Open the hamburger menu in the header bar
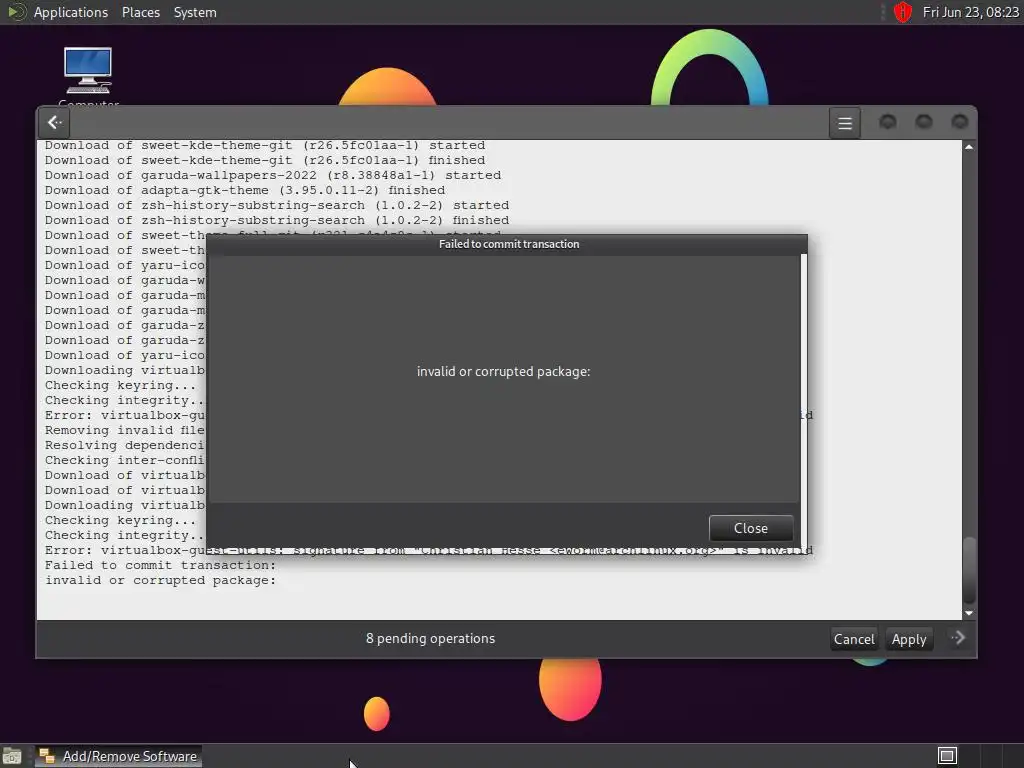This screenshot has height=768, width=1024. tap(844, 123)
